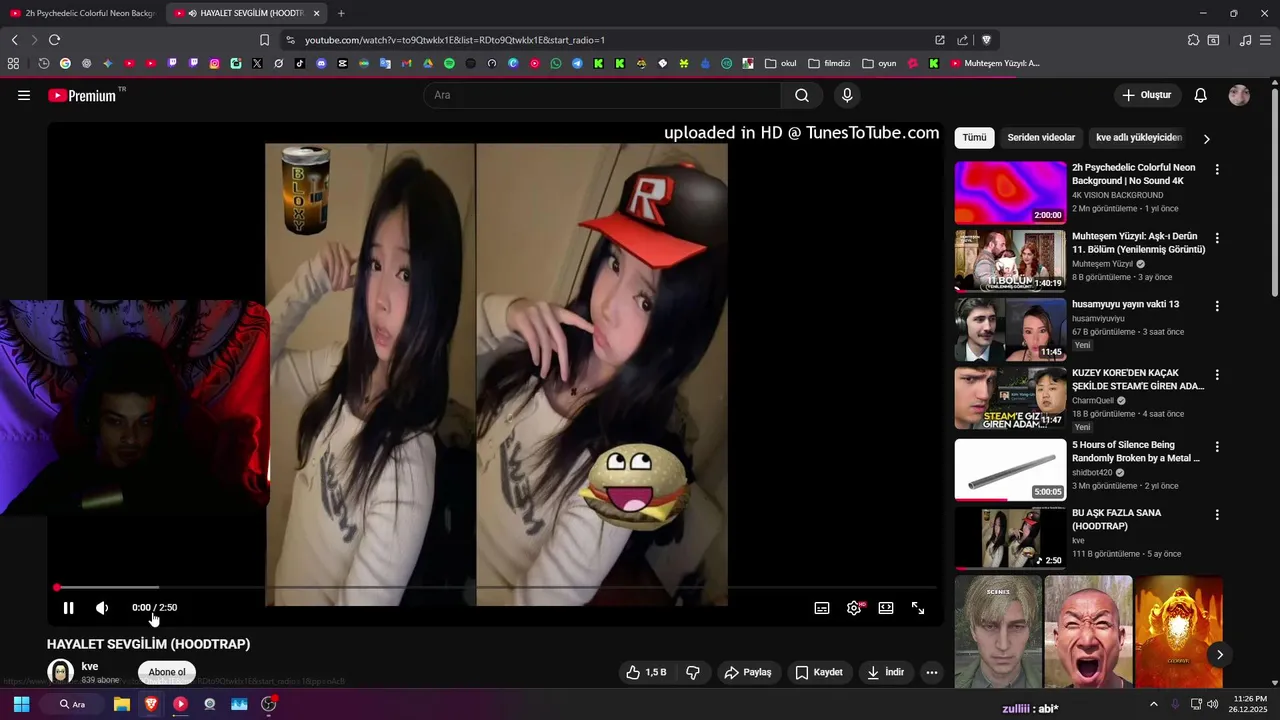Click the youtube.com address bar URL
The width and height of the screenshot is (1280, 720).
tap(455, 40)
